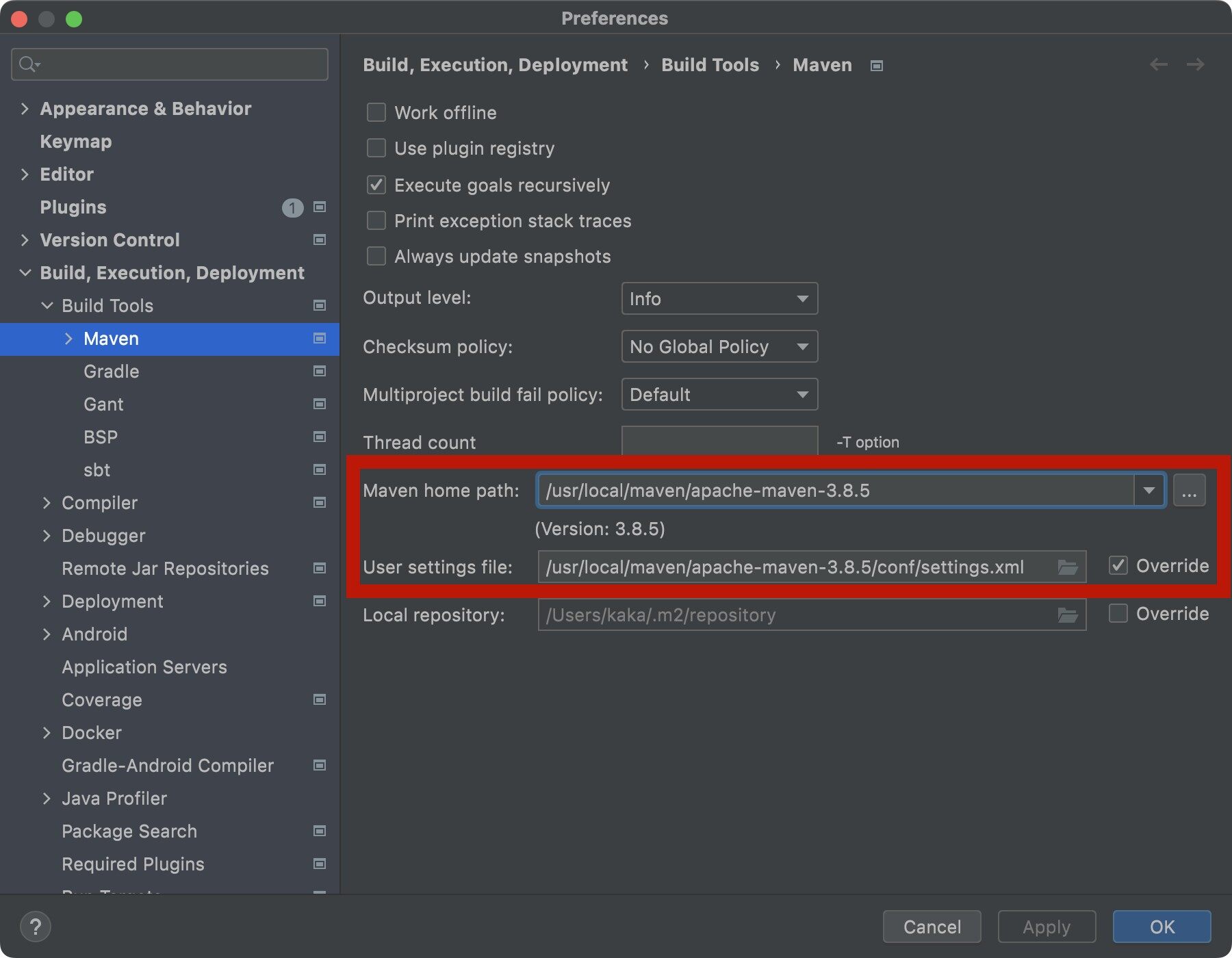Open the Checksum policy dropdown

[719, 347]
